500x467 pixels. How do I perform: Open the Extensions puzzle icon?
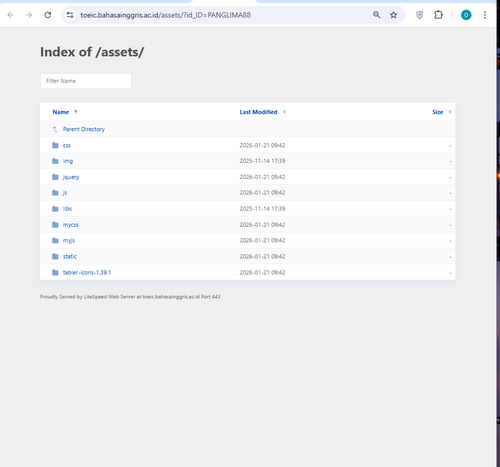(x=438, y=15)
